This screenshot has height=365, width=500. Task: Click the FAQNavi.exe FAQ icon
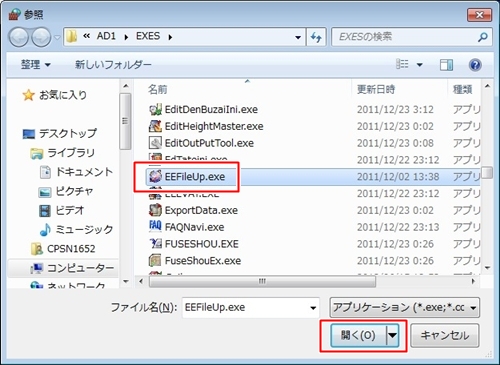tap(155, 226)
